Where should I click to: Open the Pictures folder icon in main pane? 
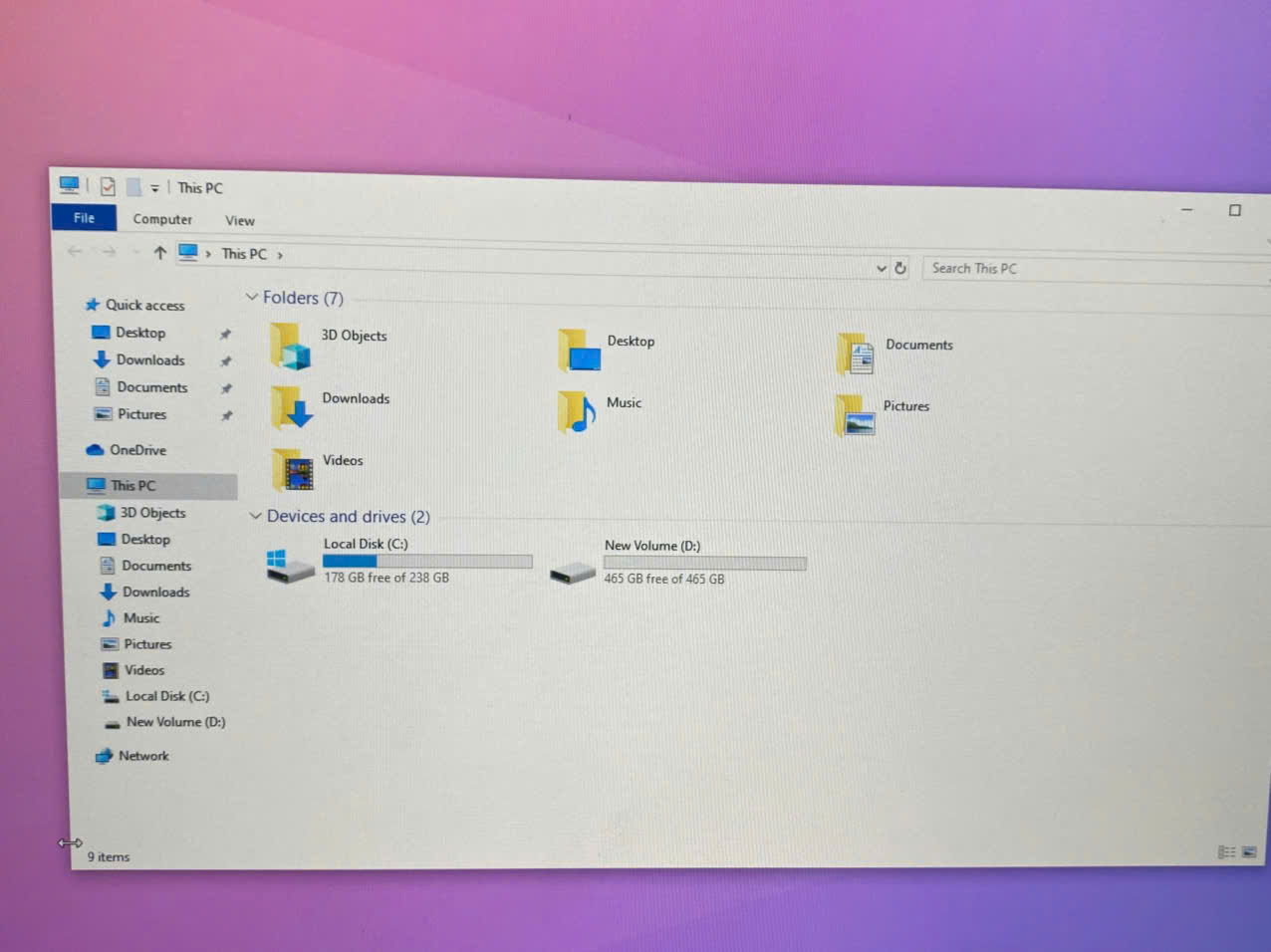point(855,416)
